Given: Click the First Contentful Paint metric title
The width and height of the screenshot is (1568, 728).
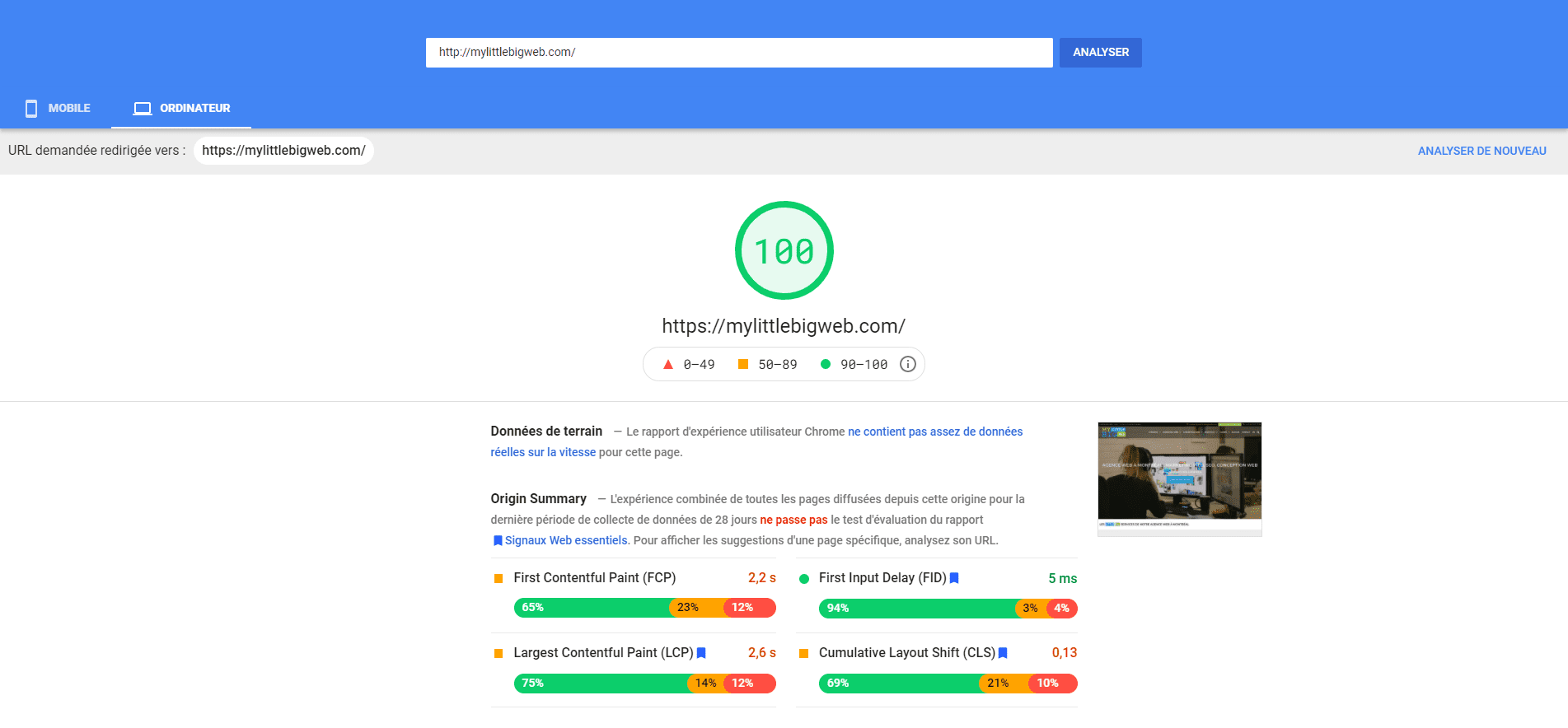Looking at the screenshot, I should tap(594, 578).
